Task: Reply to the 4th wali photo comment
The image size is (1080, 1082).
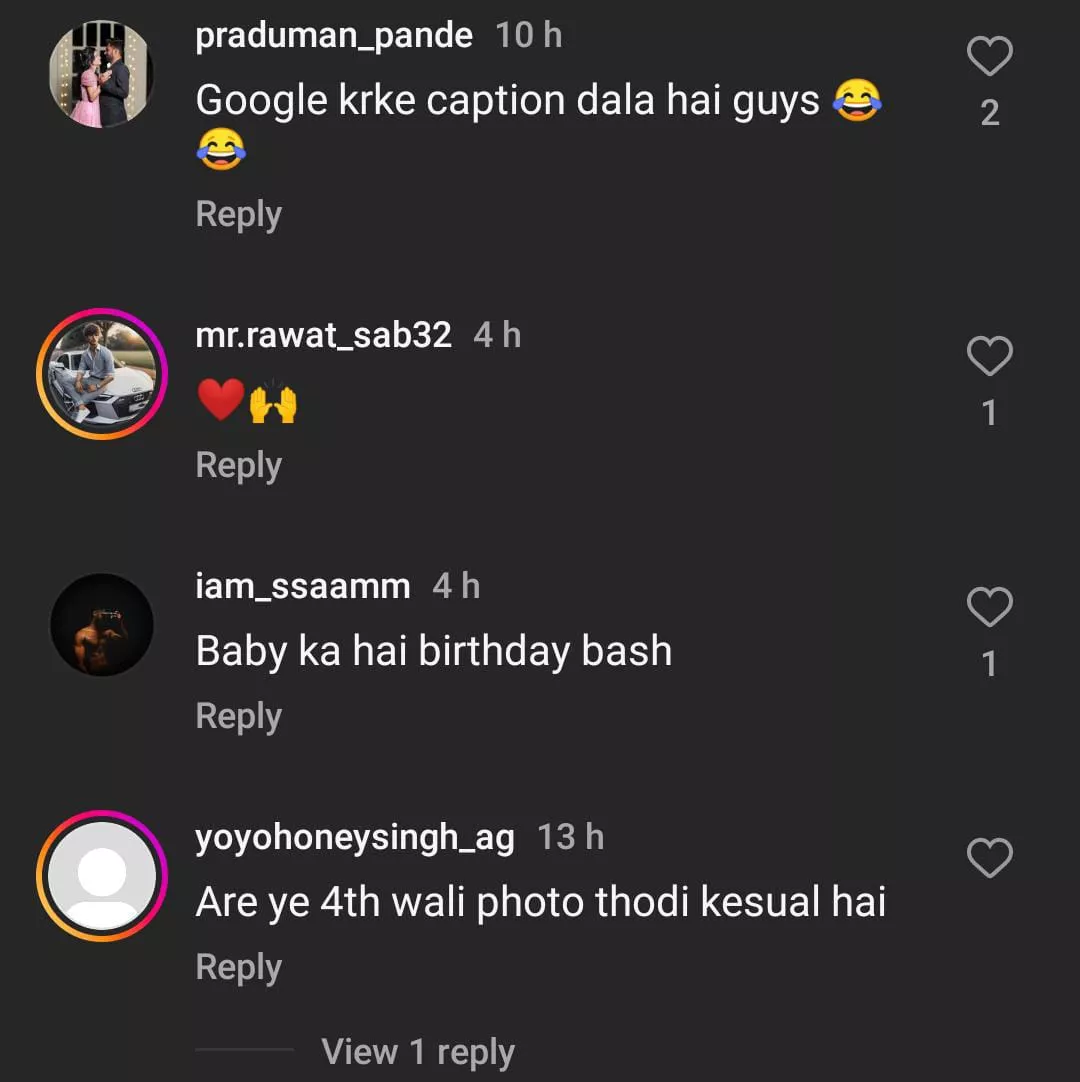Action: (x=238, y=968)
